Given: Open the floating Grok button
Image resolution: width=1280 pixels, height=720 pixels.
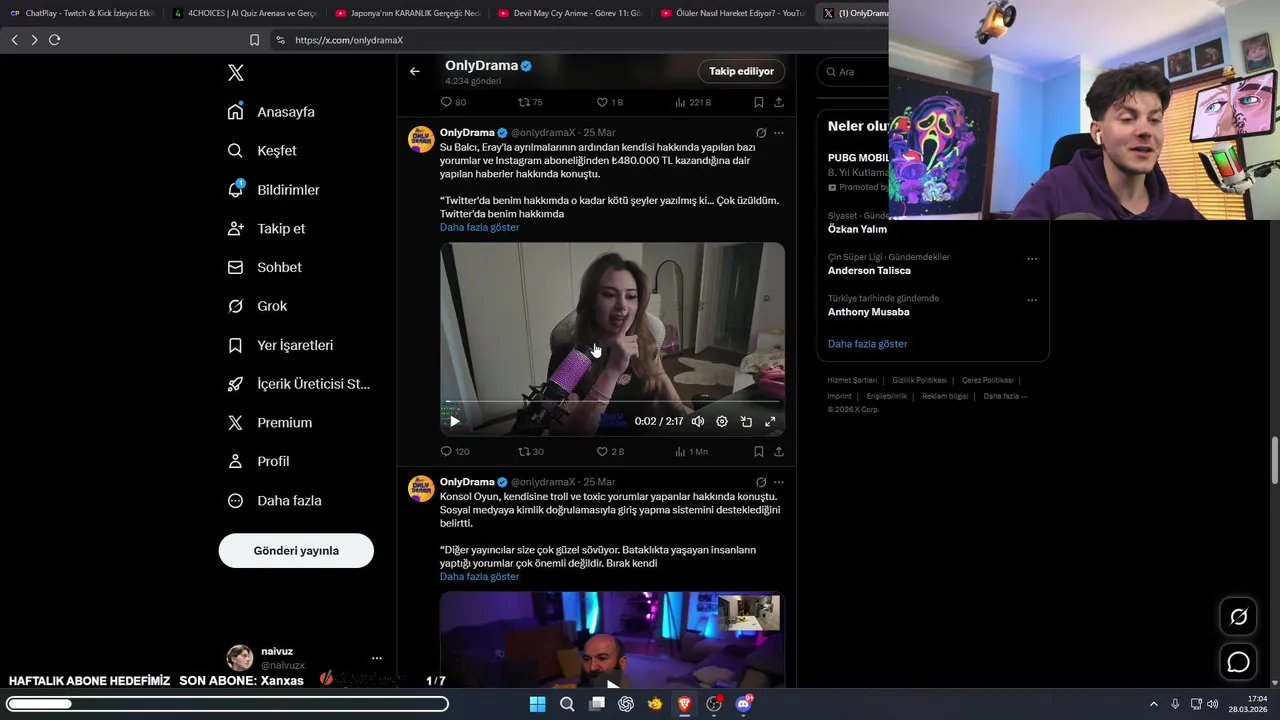Looking at the screenshot, I should pyautogui.click(x=1238, y=617).
